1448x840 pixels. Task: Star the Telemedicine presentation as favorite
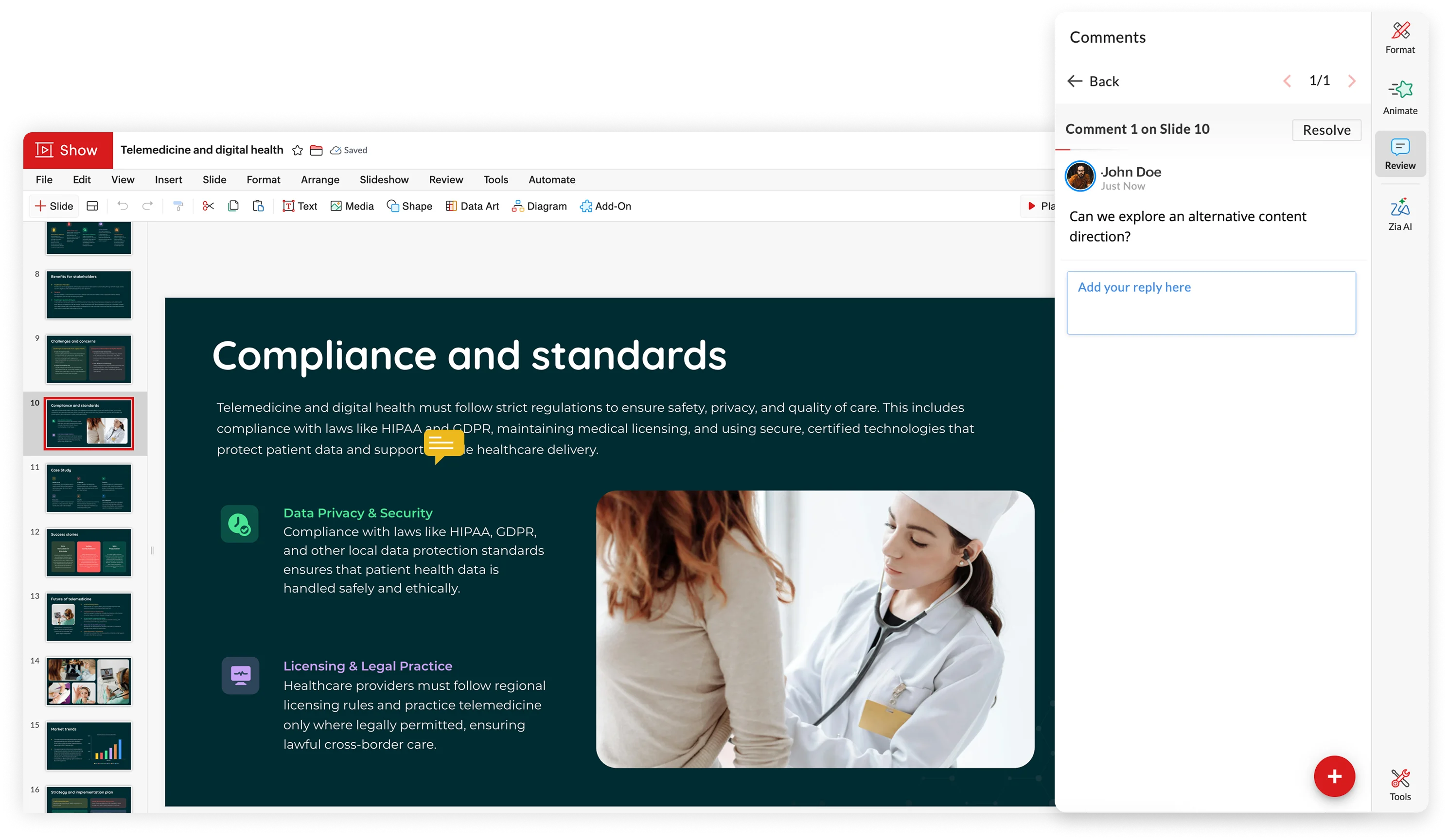coord(297,150)
